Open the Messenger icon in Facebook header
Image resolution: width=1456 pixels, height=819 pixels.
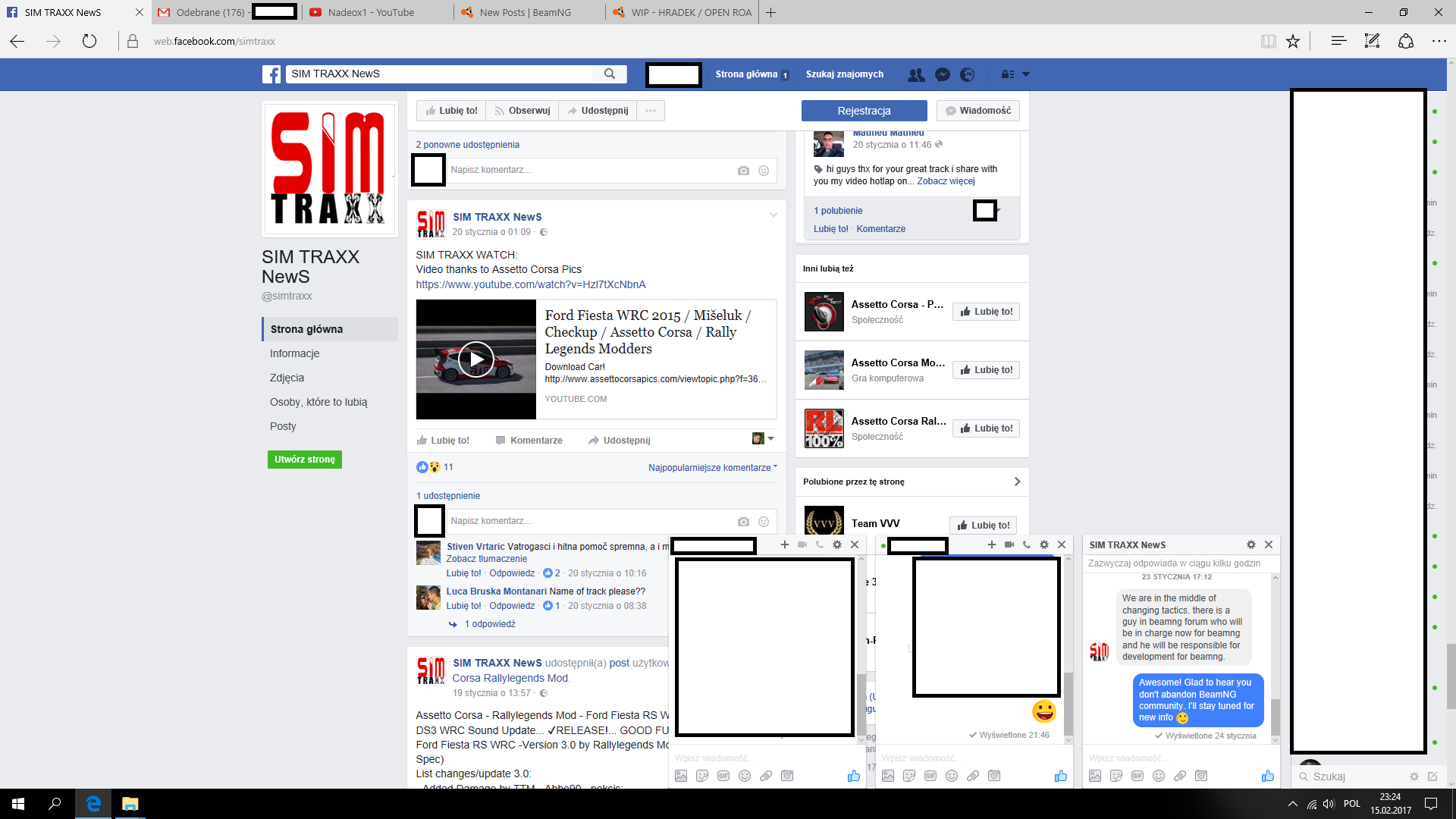click(x=943, y=74)
